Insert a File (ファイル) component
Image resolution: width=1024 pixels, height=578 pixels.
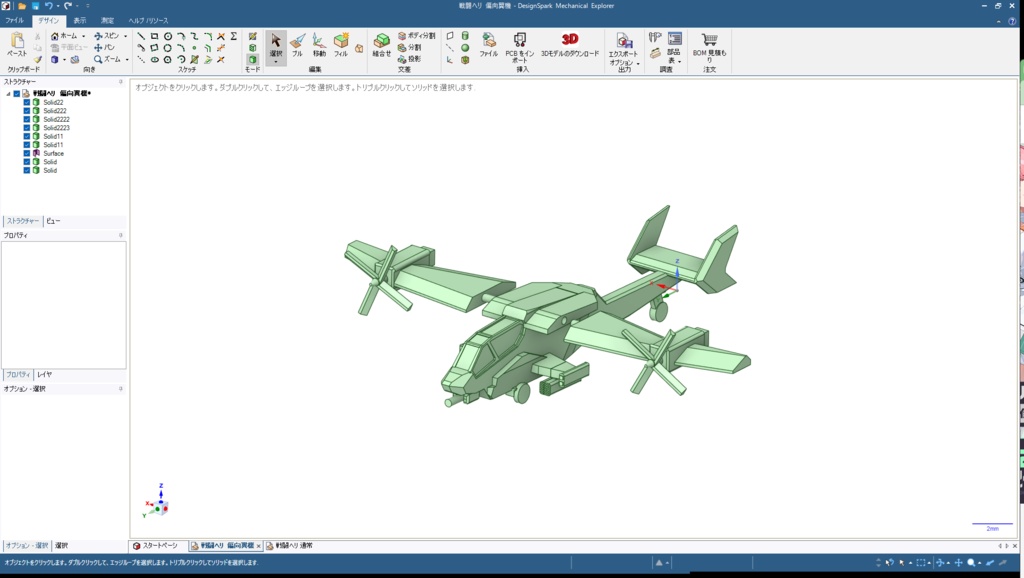488,45
